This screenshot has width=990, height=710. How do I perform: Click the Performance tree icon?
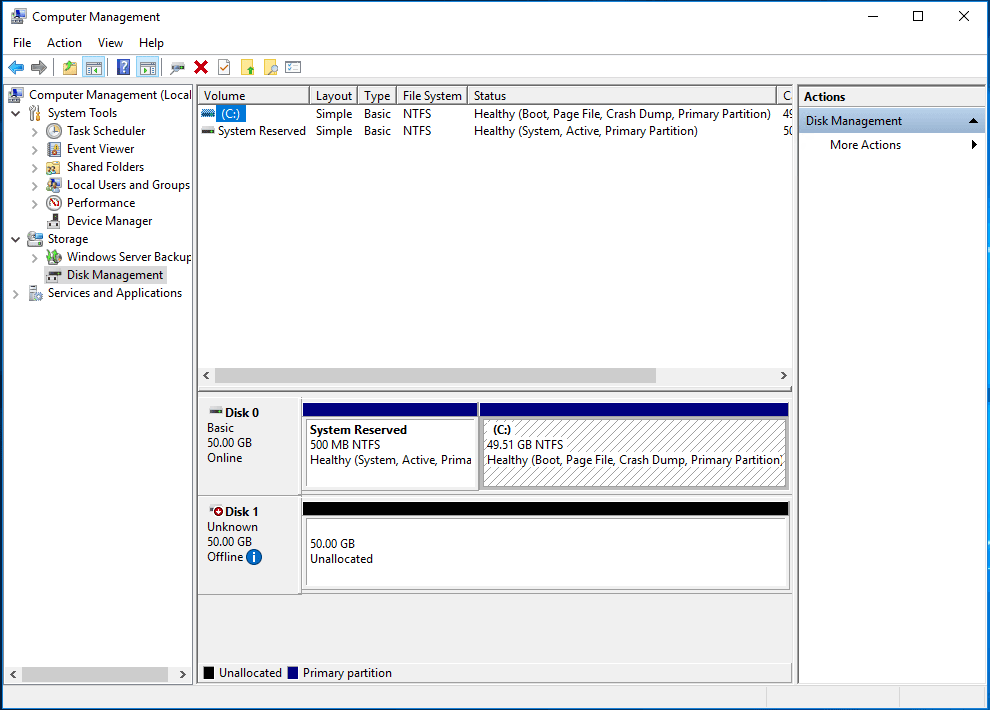point(54,203)
